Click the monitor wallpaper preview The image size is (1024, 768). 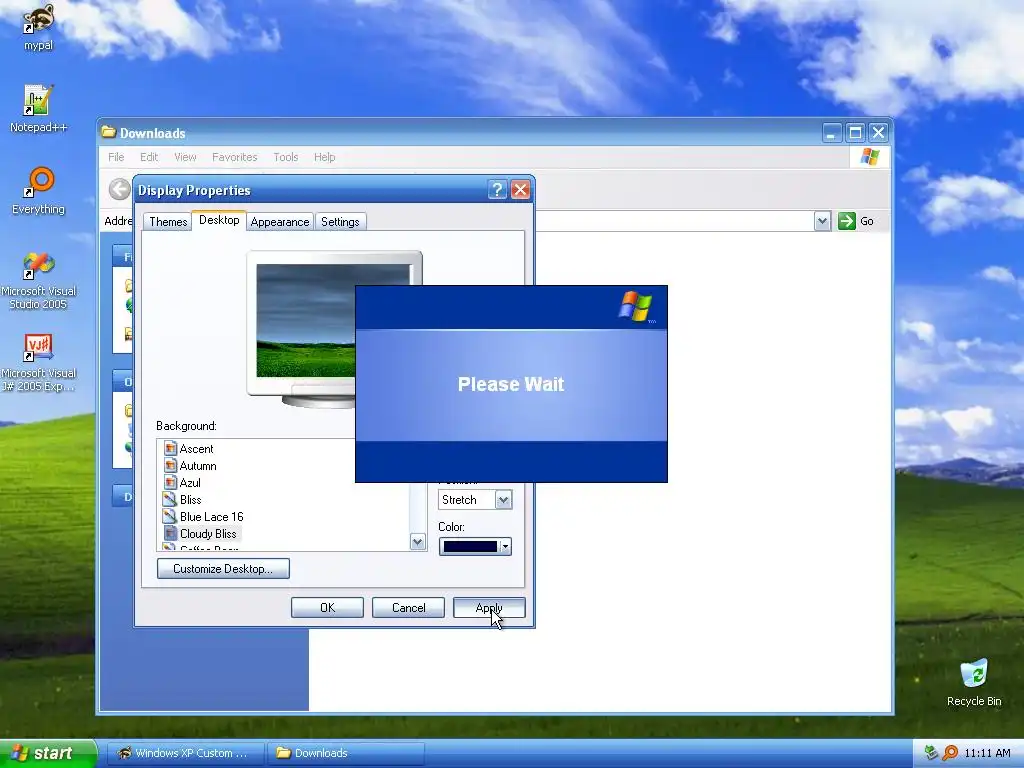tap(306, 320)
